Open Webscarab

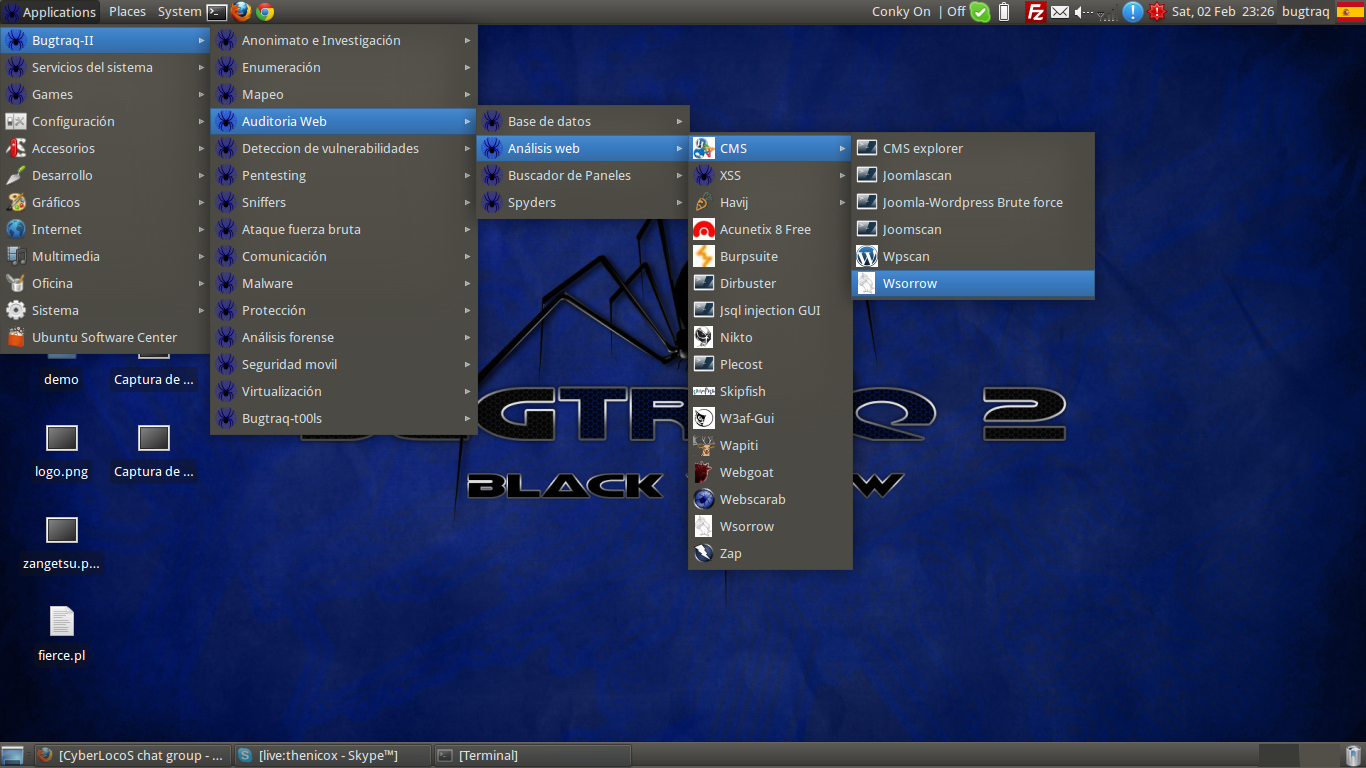(x=770, y=499)
